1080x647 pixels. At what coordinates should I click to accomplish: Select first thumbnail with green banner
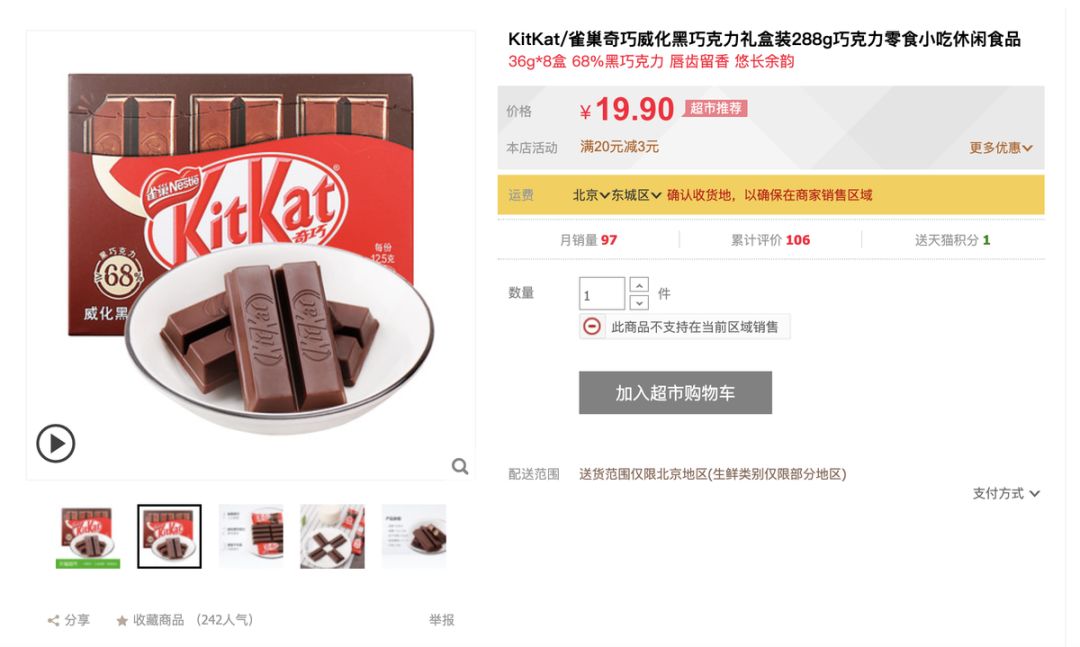88,537
